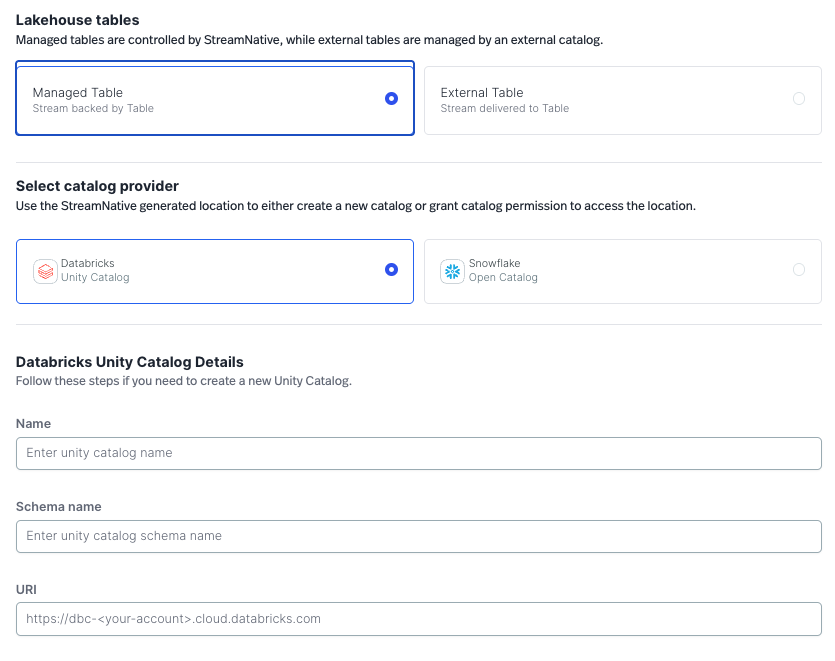
Task: Click the 'Managed Table' card title
Action: click(78, 93)
